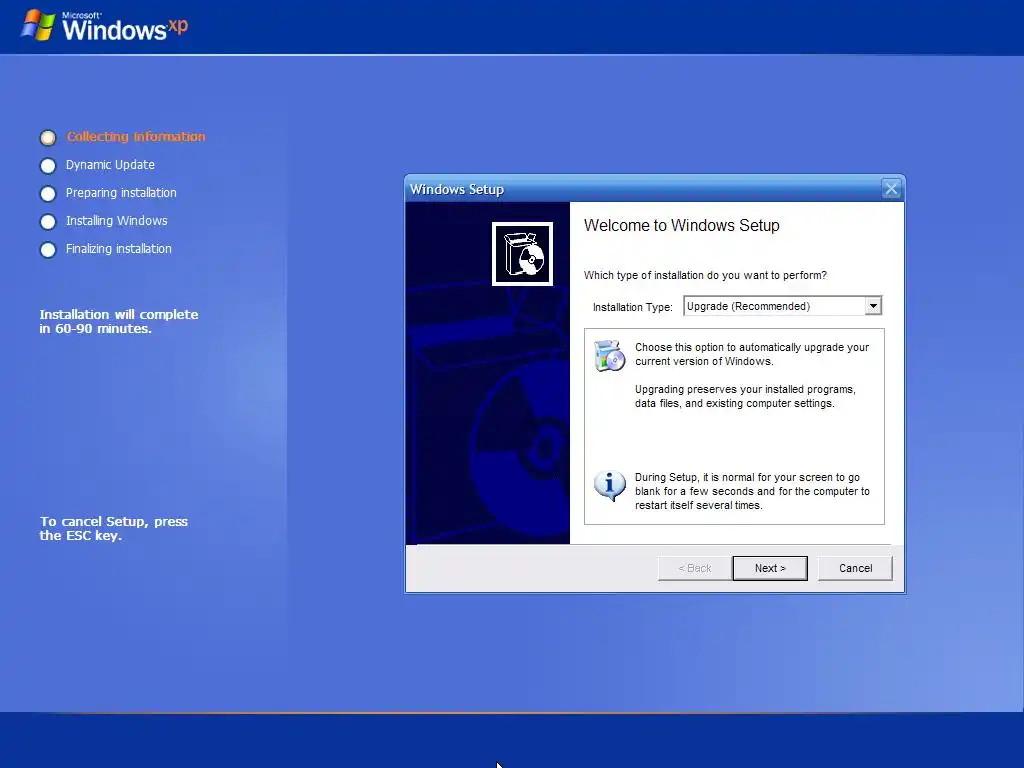The image size is (1024, 768).
Task: Cancel the Windows Setup wizard
Action: 855,568
